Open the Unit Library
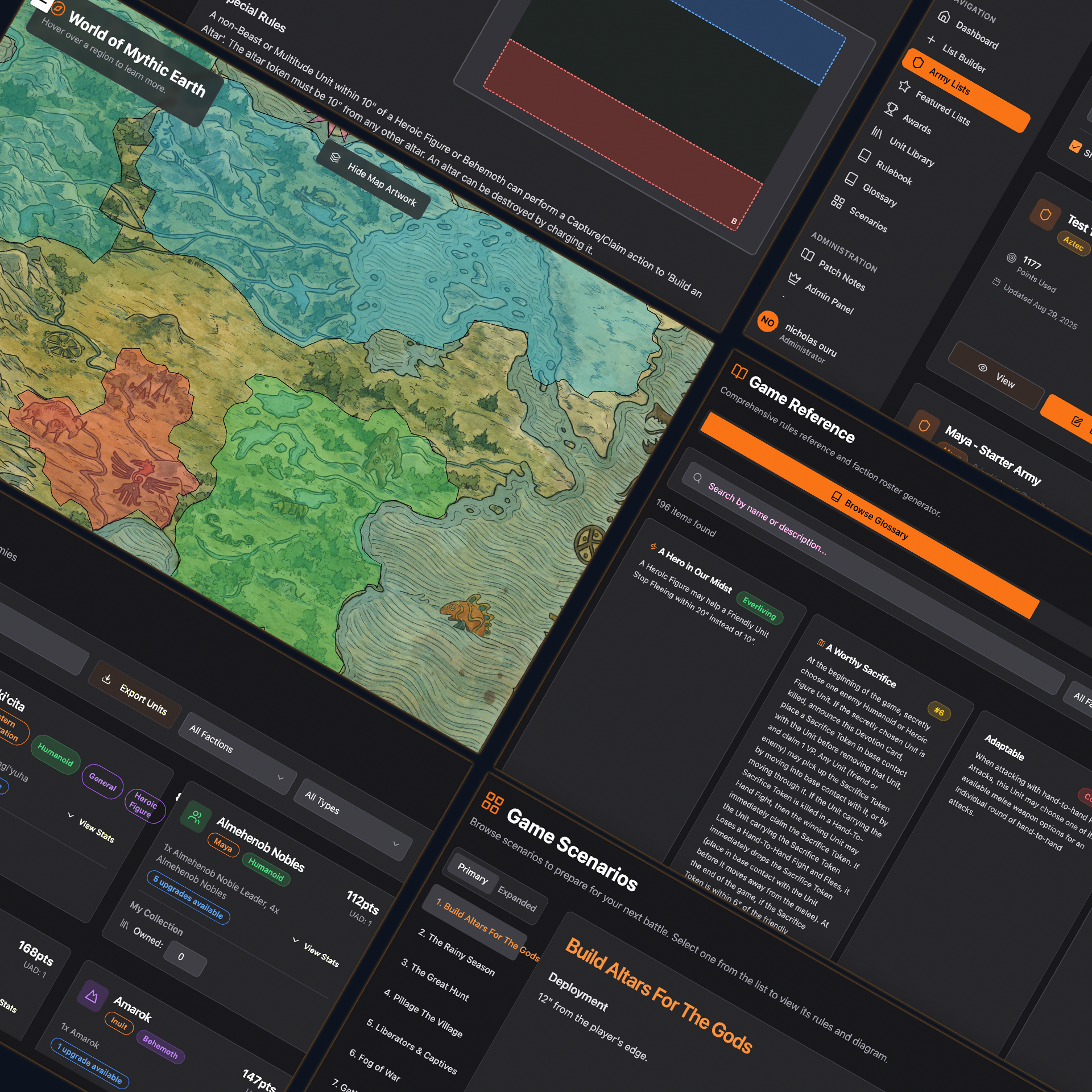Screen dimensions: 1092x1092 pyautogui.click(x=912, y=152)
